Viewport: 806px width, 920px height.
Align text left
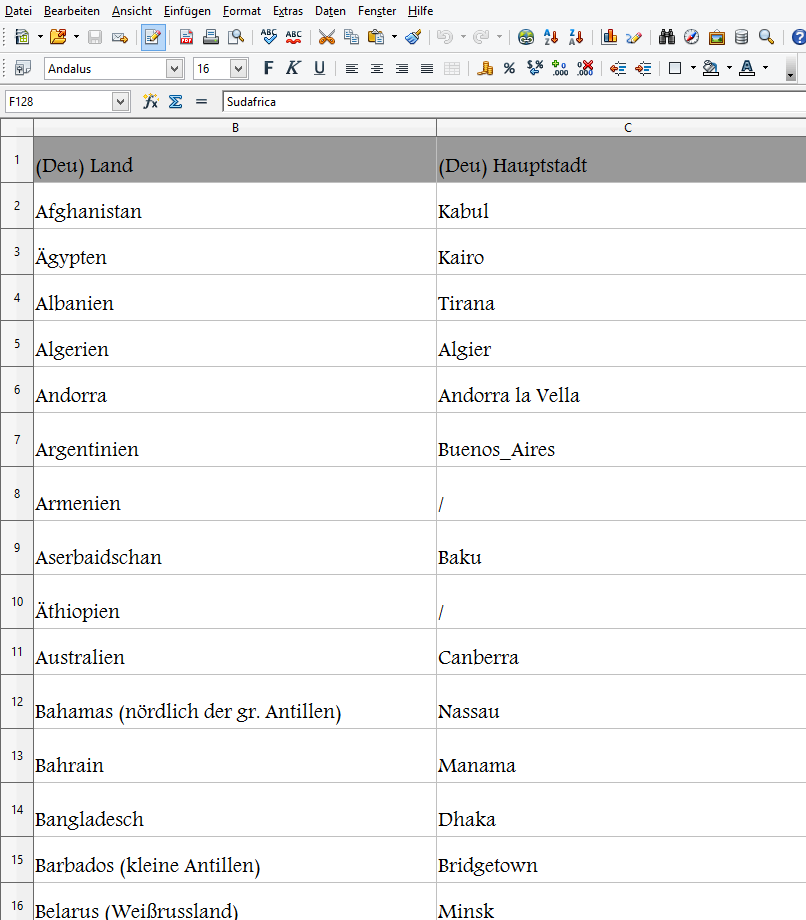point(351,69)
